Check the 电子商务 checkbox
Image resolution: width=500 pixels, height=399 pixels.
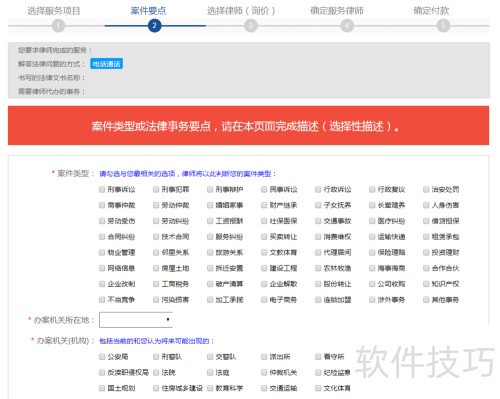coord(264,300)
